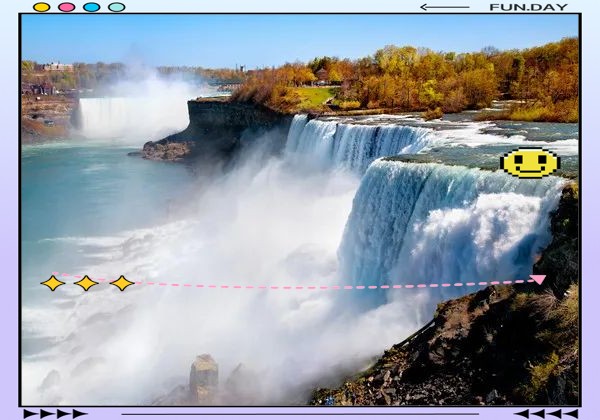Click the waterfall photo
Screen dimensions: 600x420
click(x=300, y=210)
